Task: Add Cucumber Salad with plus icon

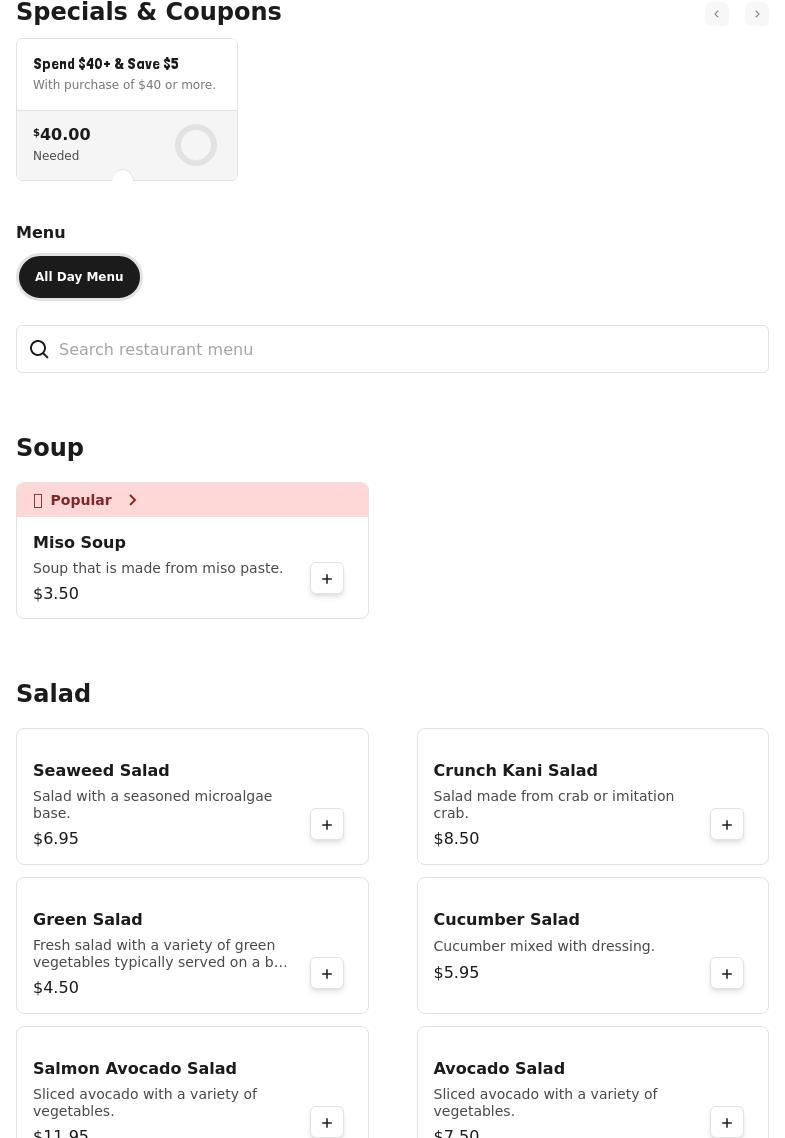Action: pyautogui.click(x=727, y=974)
